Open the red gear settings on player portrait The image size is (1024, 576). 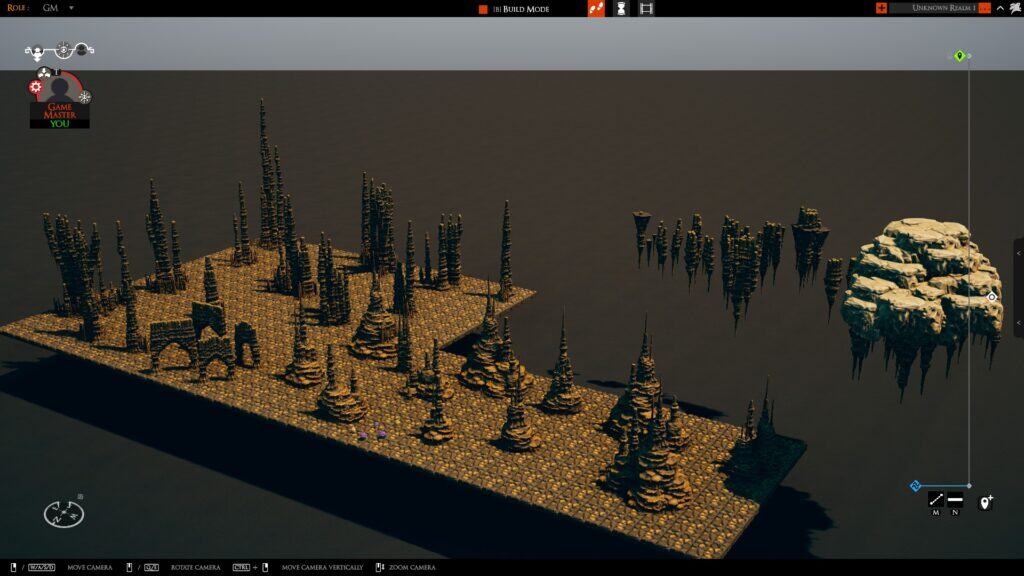click(36, 88)
